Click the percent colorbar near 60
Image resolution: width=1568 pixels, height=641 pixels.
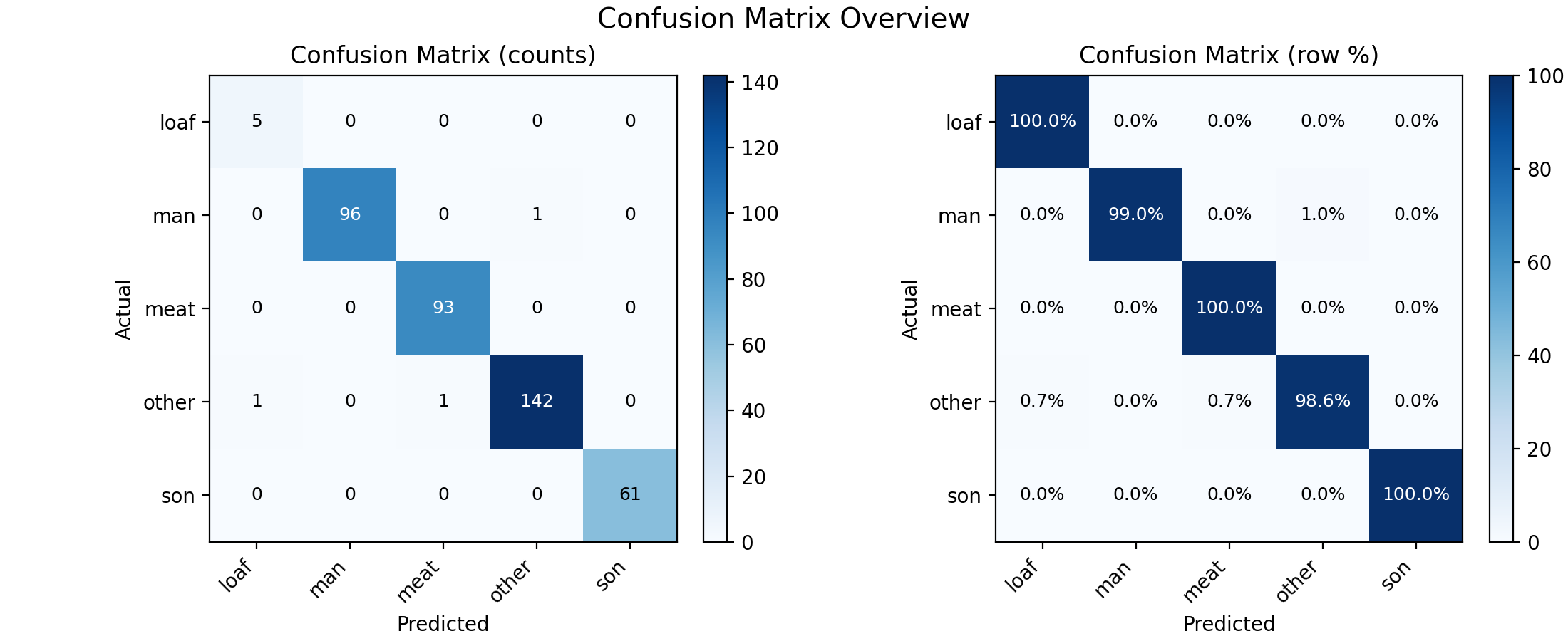(1501, 262)
